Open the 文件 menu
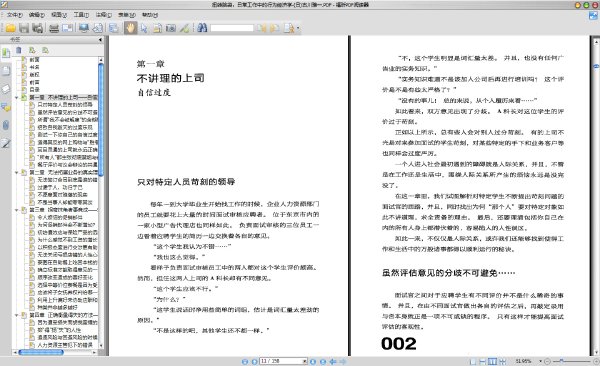This screenshot has width=600, height=366. pyautogui.click(x=14, y=15)
